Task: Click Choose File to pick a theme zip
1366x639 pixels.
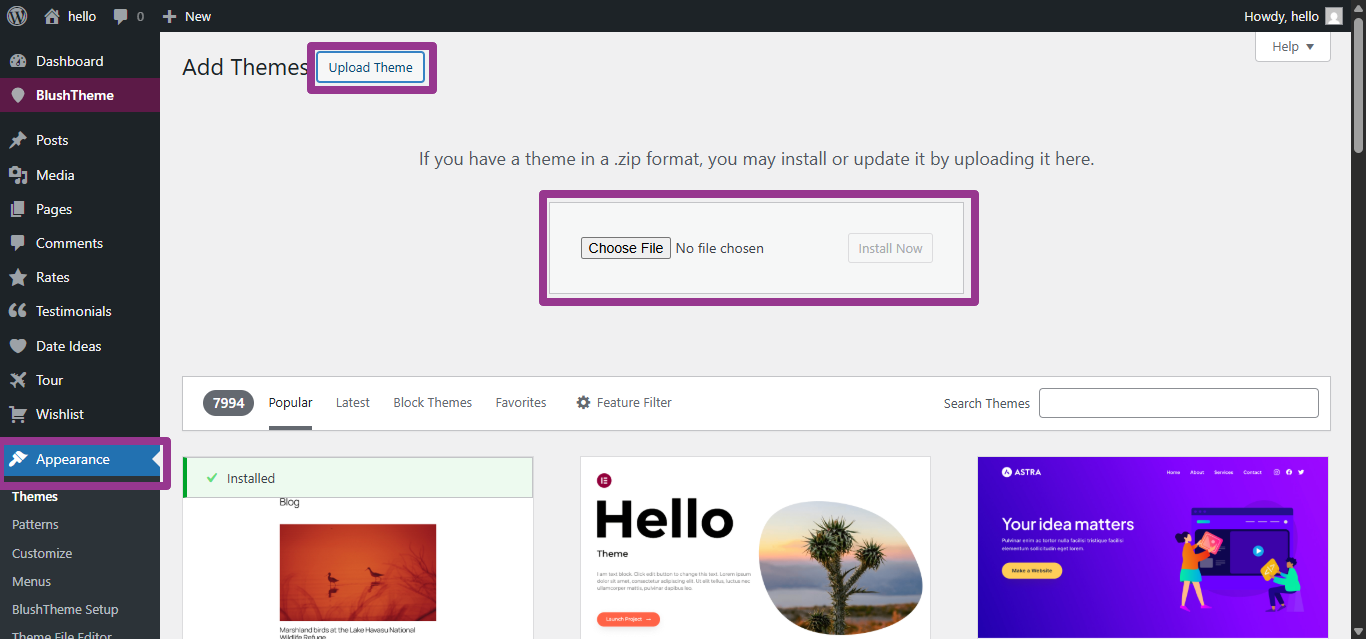Action: 625,247
